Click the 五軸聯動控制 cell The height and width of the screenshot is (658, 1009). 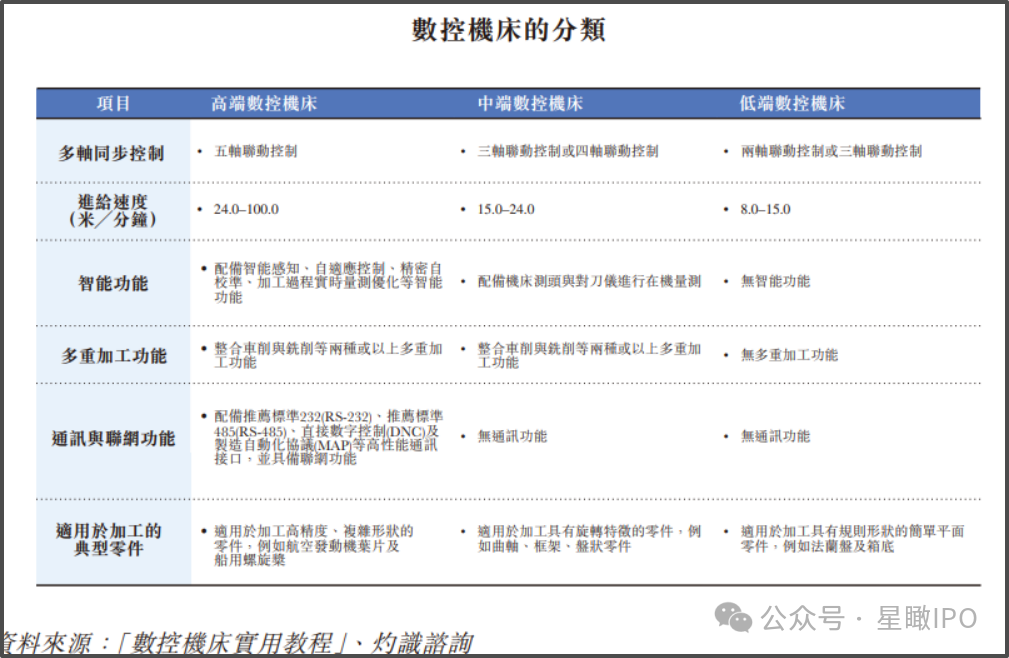(255, 151)
